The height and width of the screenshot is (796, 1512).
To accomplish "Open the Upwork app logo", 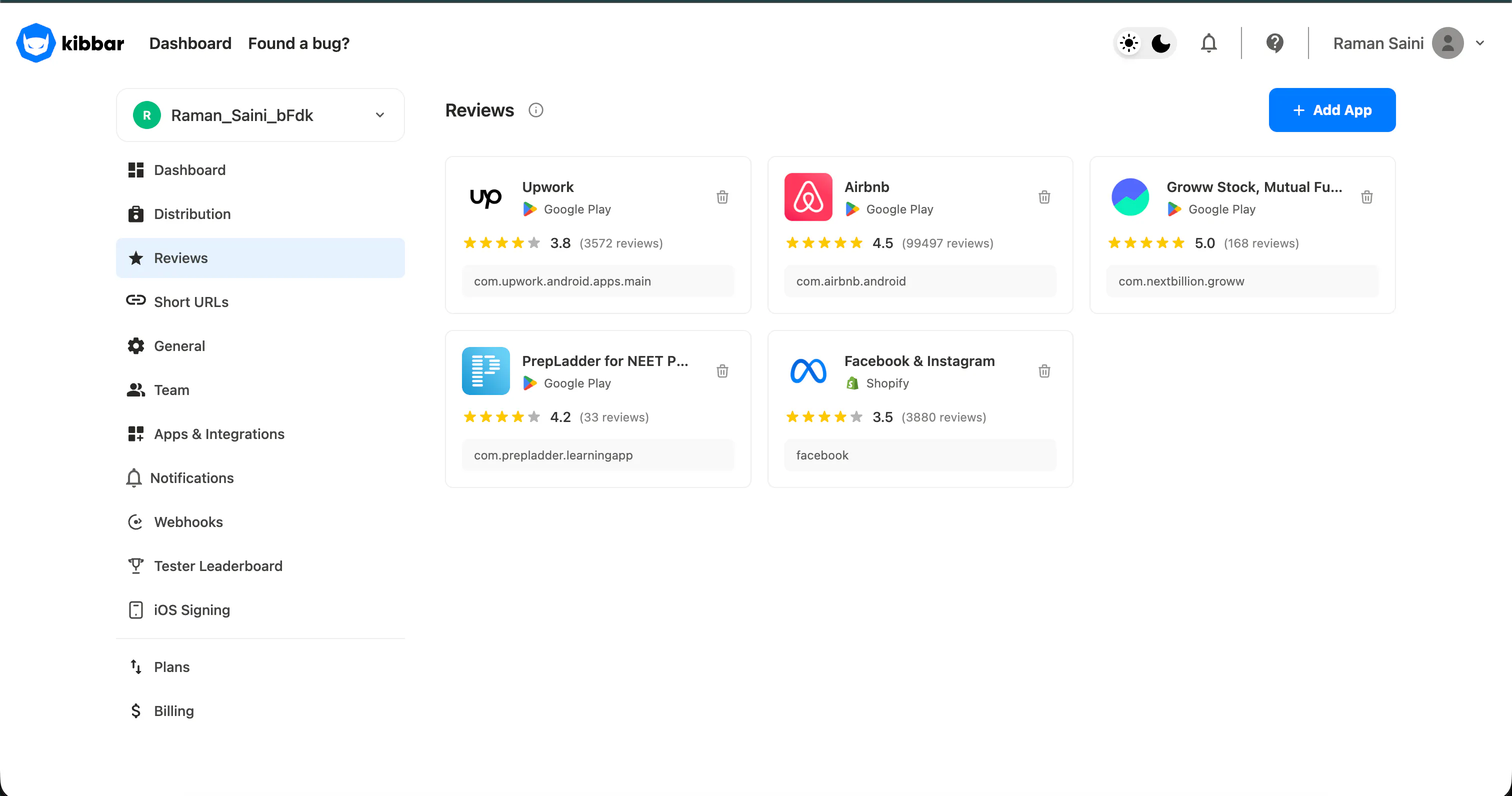I will pos(485,197).
